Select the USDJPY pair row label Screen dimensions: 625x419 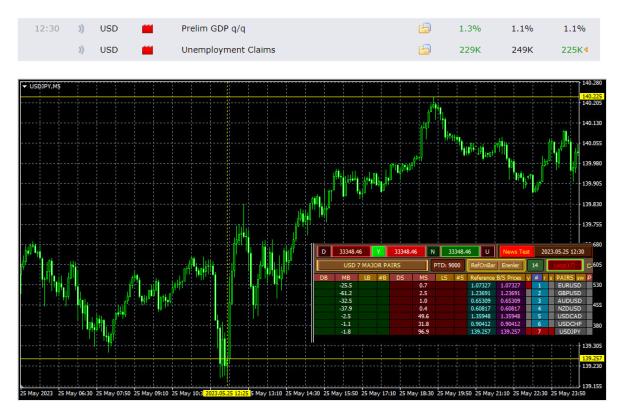(569, 332)
